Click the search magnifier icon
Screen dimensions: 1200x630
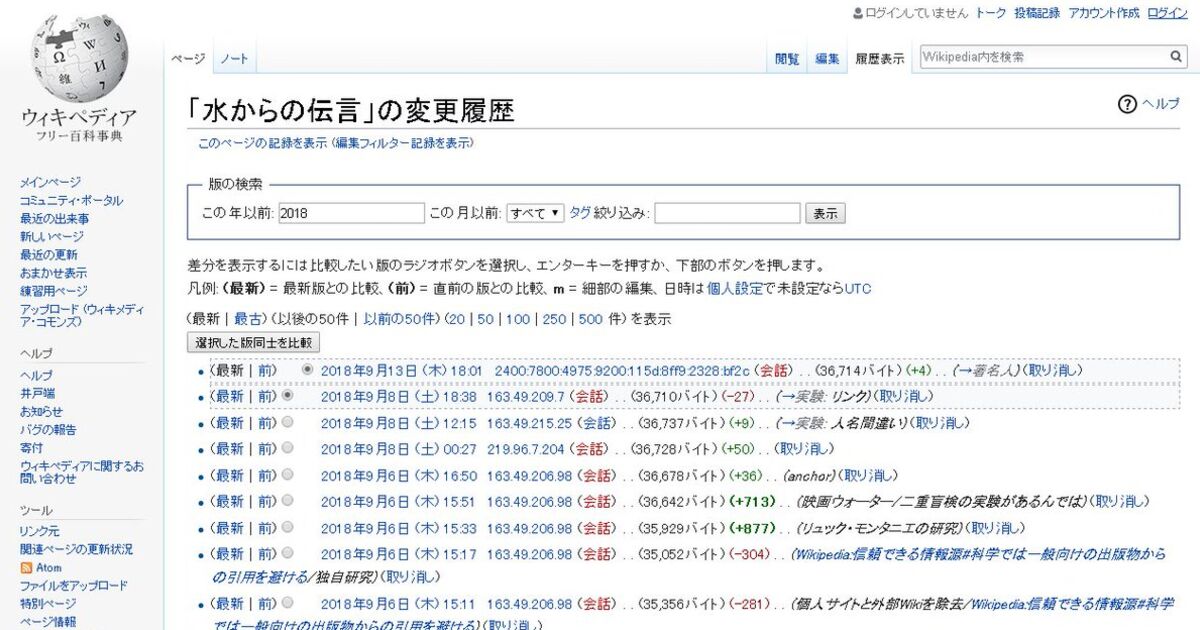coord(1176,58)
